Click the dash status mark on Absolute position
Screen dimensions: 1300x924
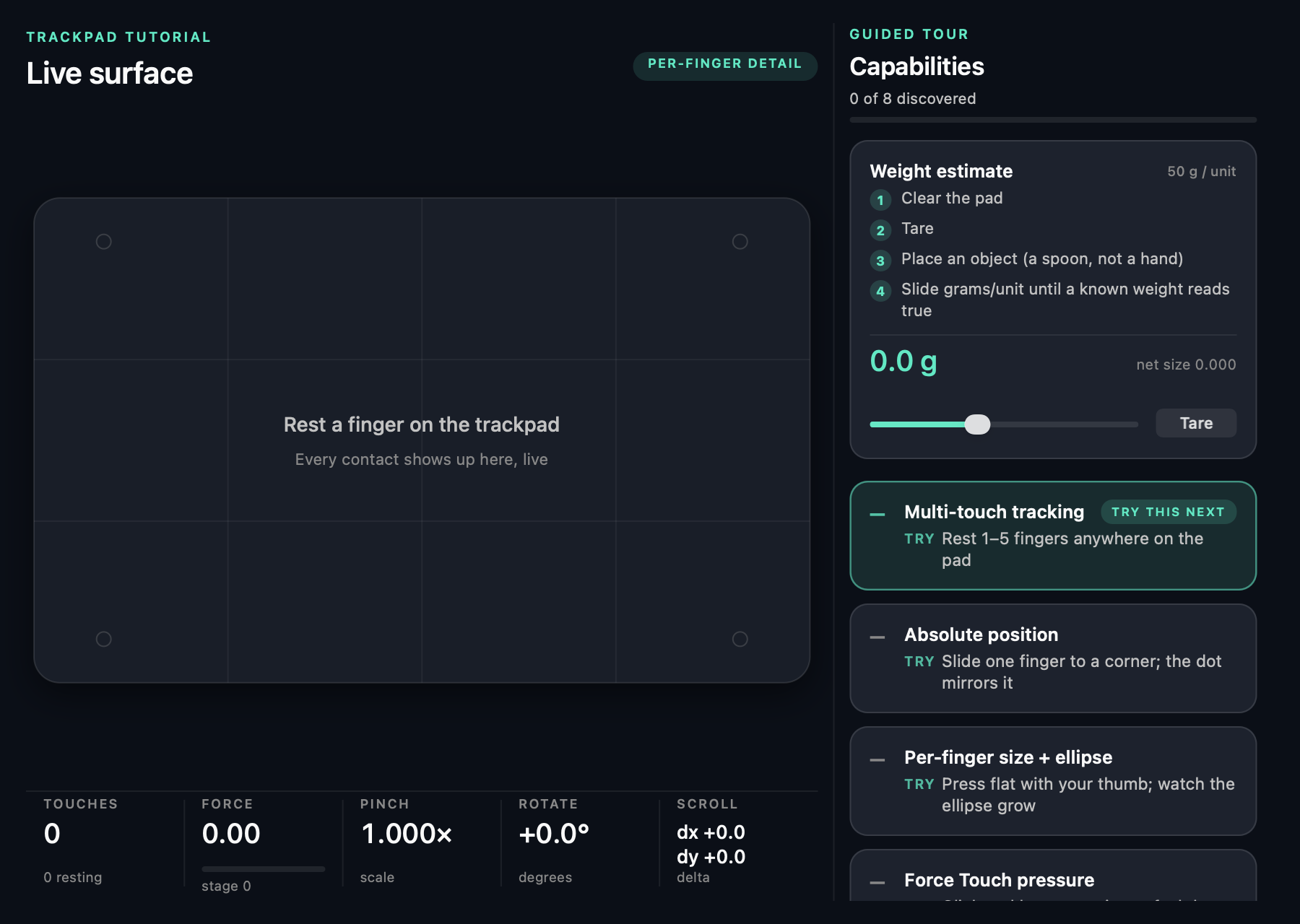coord(877,637)
